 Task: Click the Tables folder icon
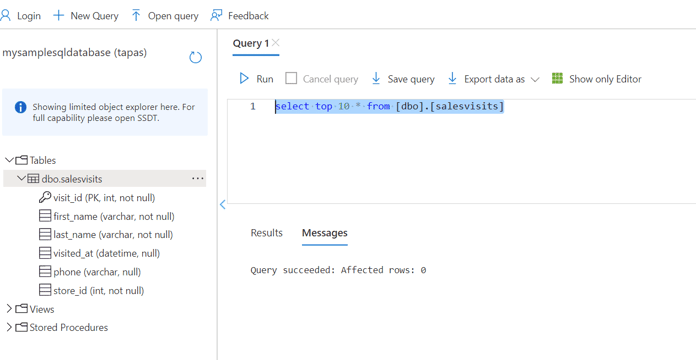pyautogui.click(x=21, y=160)
